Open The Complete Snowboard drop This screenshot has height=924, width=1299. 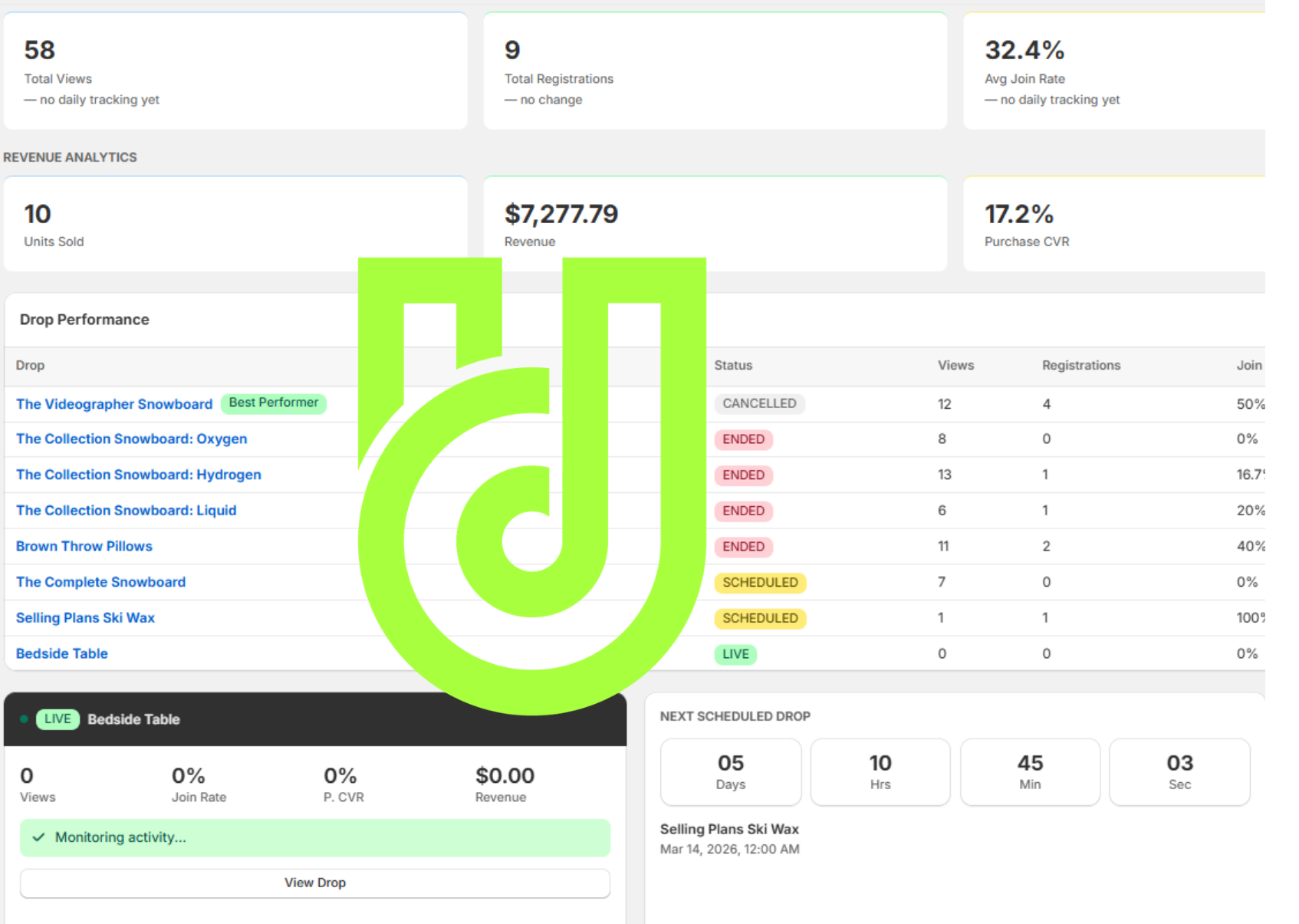click(x=101, y=582)
